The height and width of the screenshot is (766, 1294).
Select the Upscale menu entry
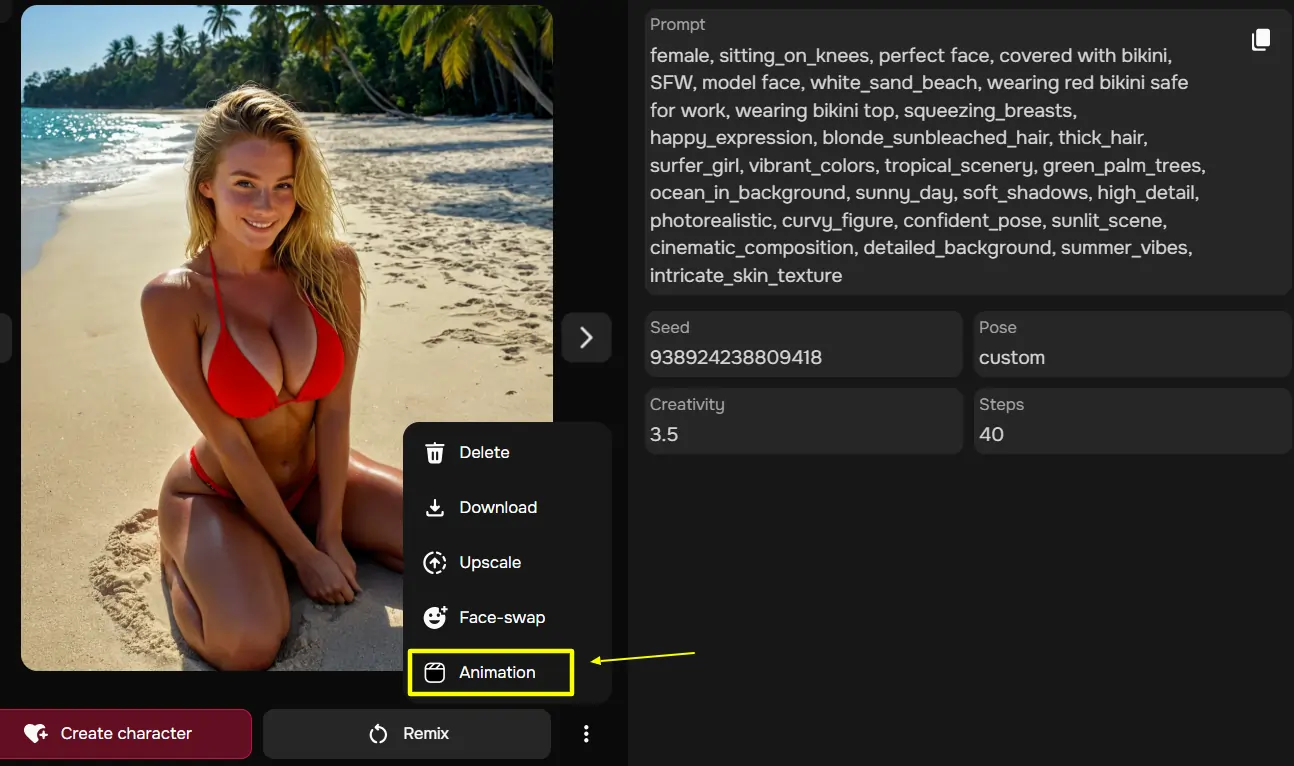click(x=490, y=563)
